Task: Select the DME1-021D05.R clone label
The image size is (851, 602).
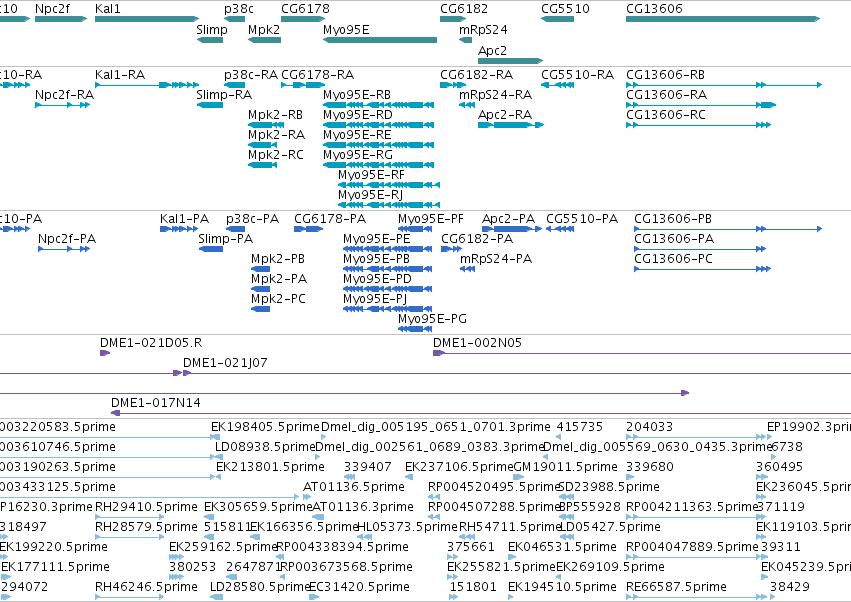Action: (x=151, y=343)
